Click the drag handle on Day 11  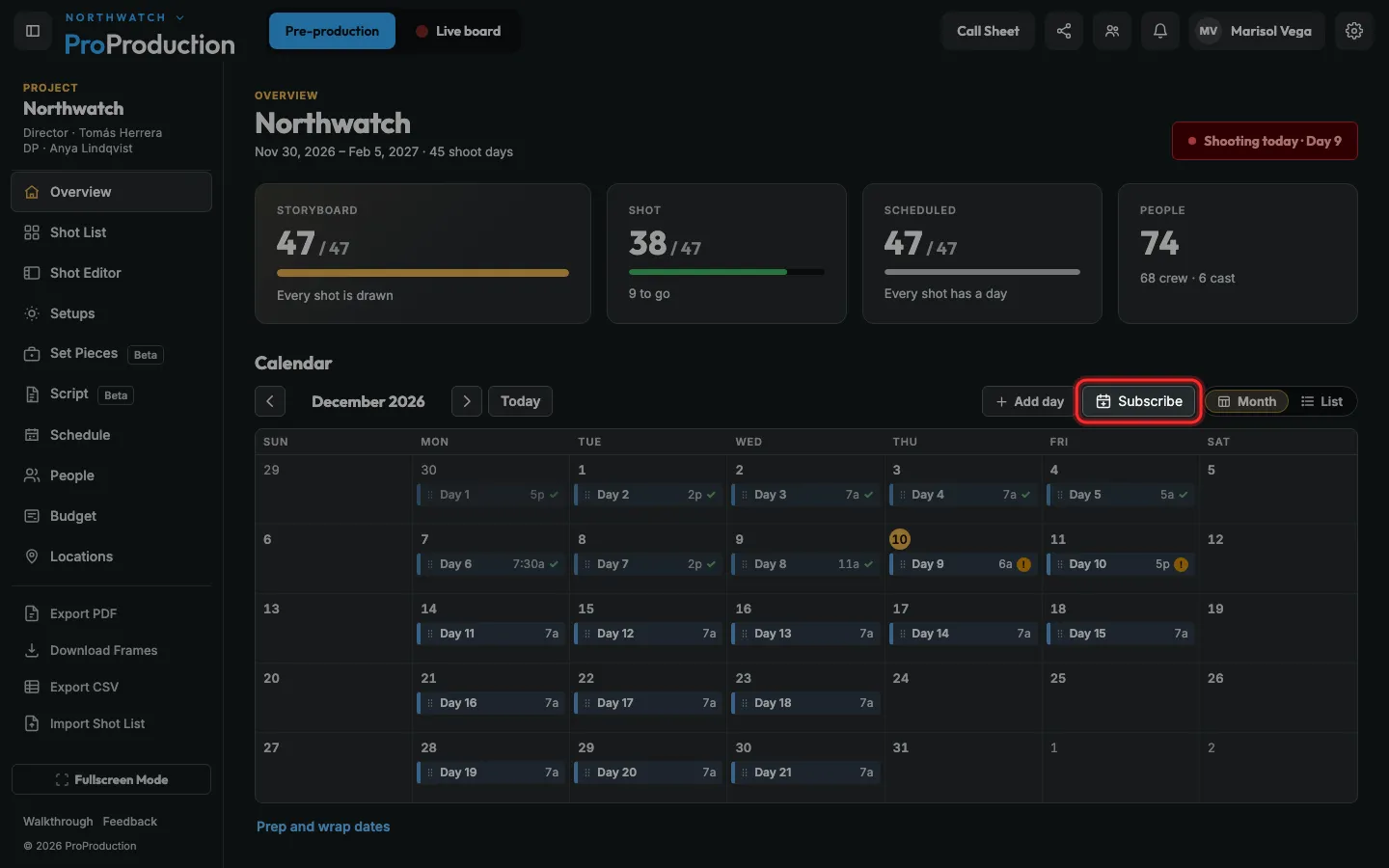pos(430,634)
